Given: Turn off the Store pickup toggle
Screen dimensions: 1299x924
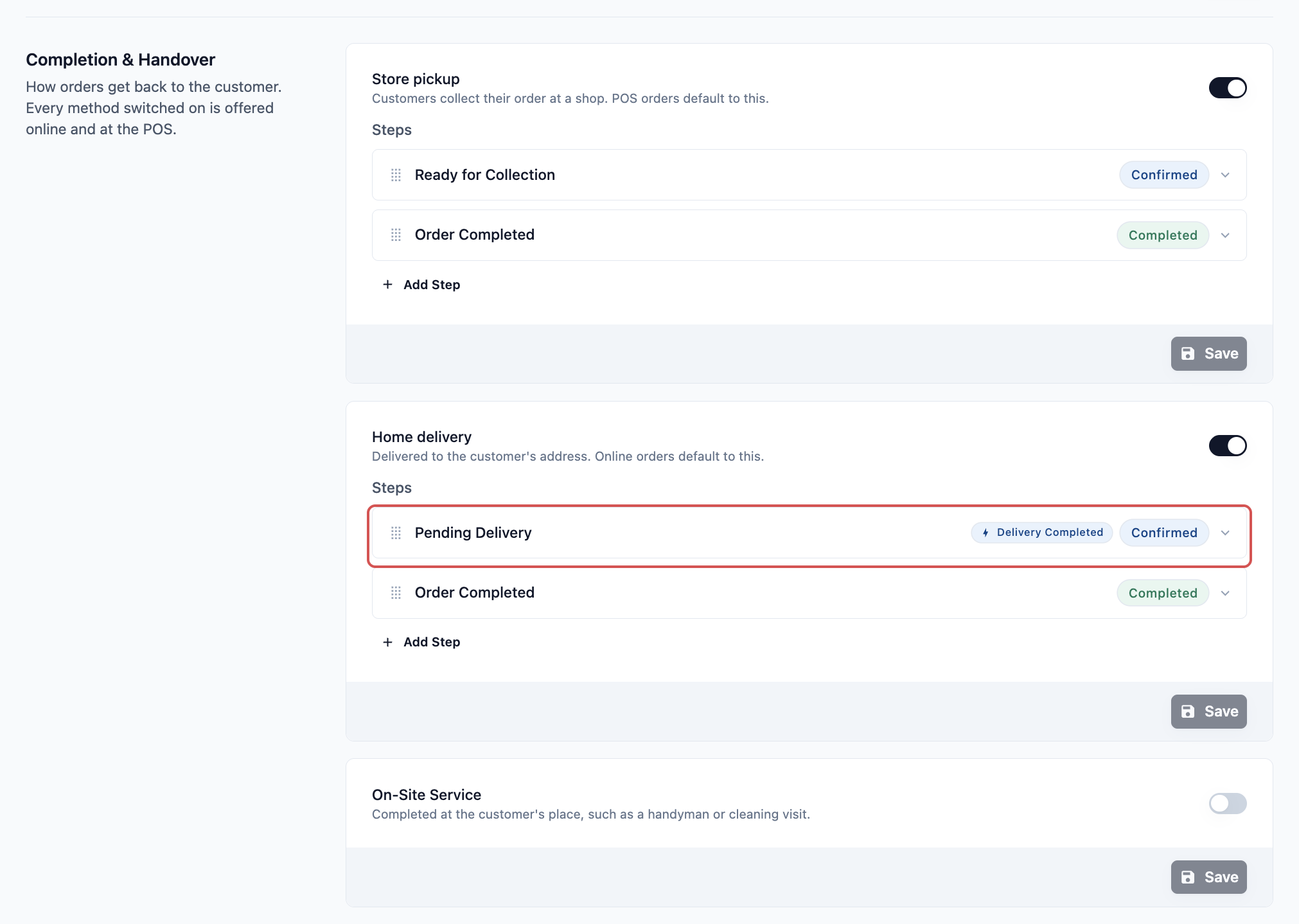Looking at the screenshot, I should coord(1227,88).
